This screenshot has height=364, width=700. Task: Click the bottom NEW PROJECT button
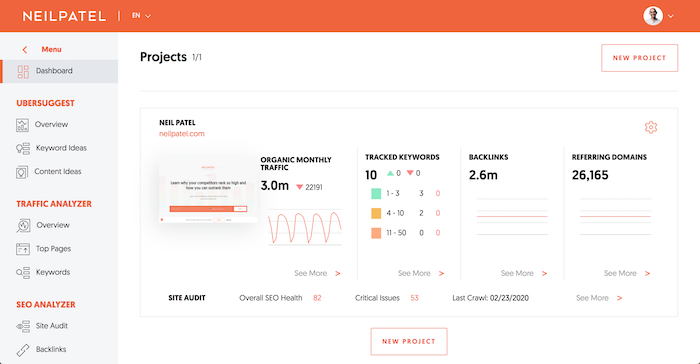(409, 342)
